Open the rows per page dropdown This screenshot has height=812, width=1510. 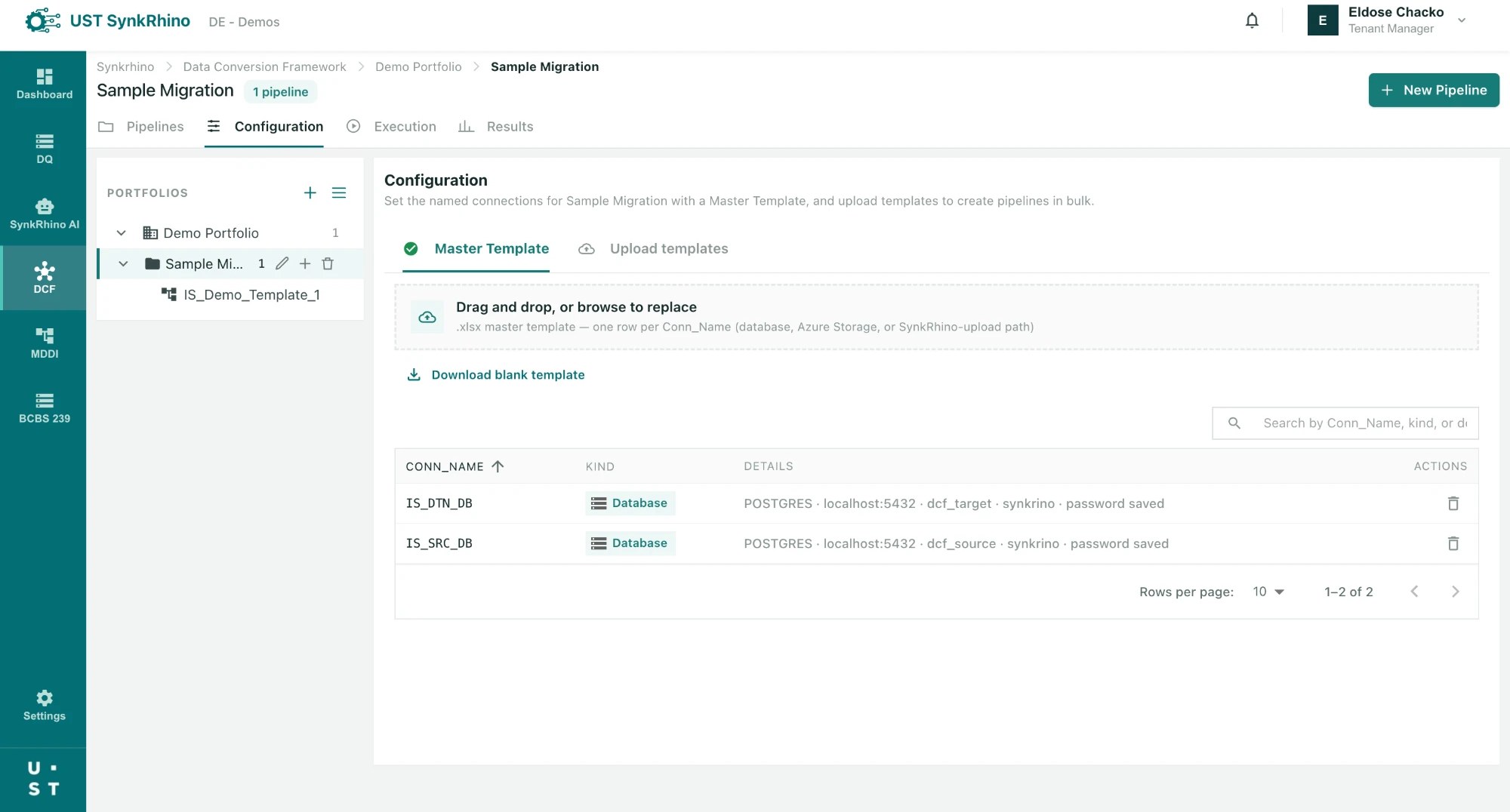point(1268,592)
